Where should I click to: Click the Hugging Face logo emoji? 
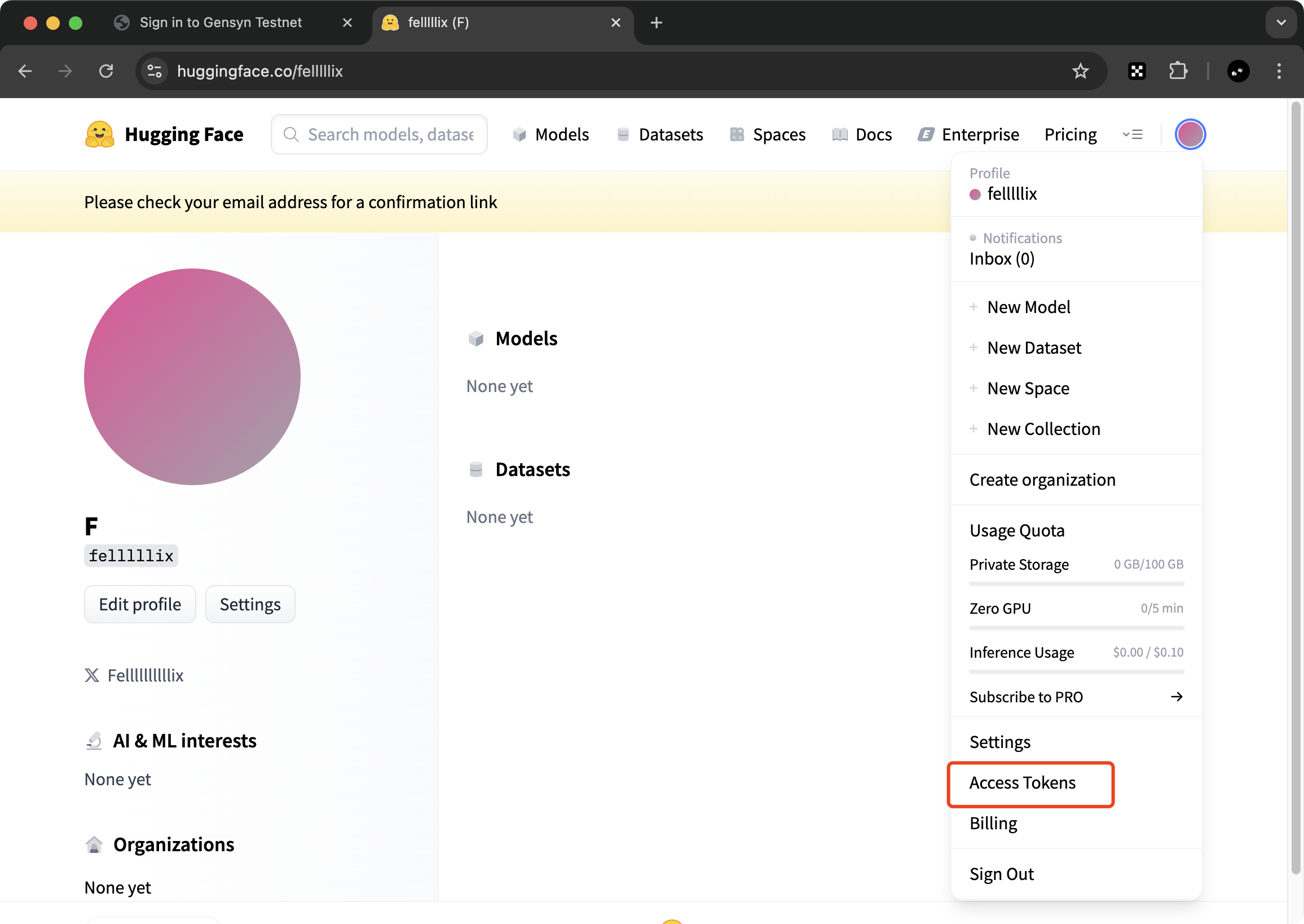tap(100, 134)
